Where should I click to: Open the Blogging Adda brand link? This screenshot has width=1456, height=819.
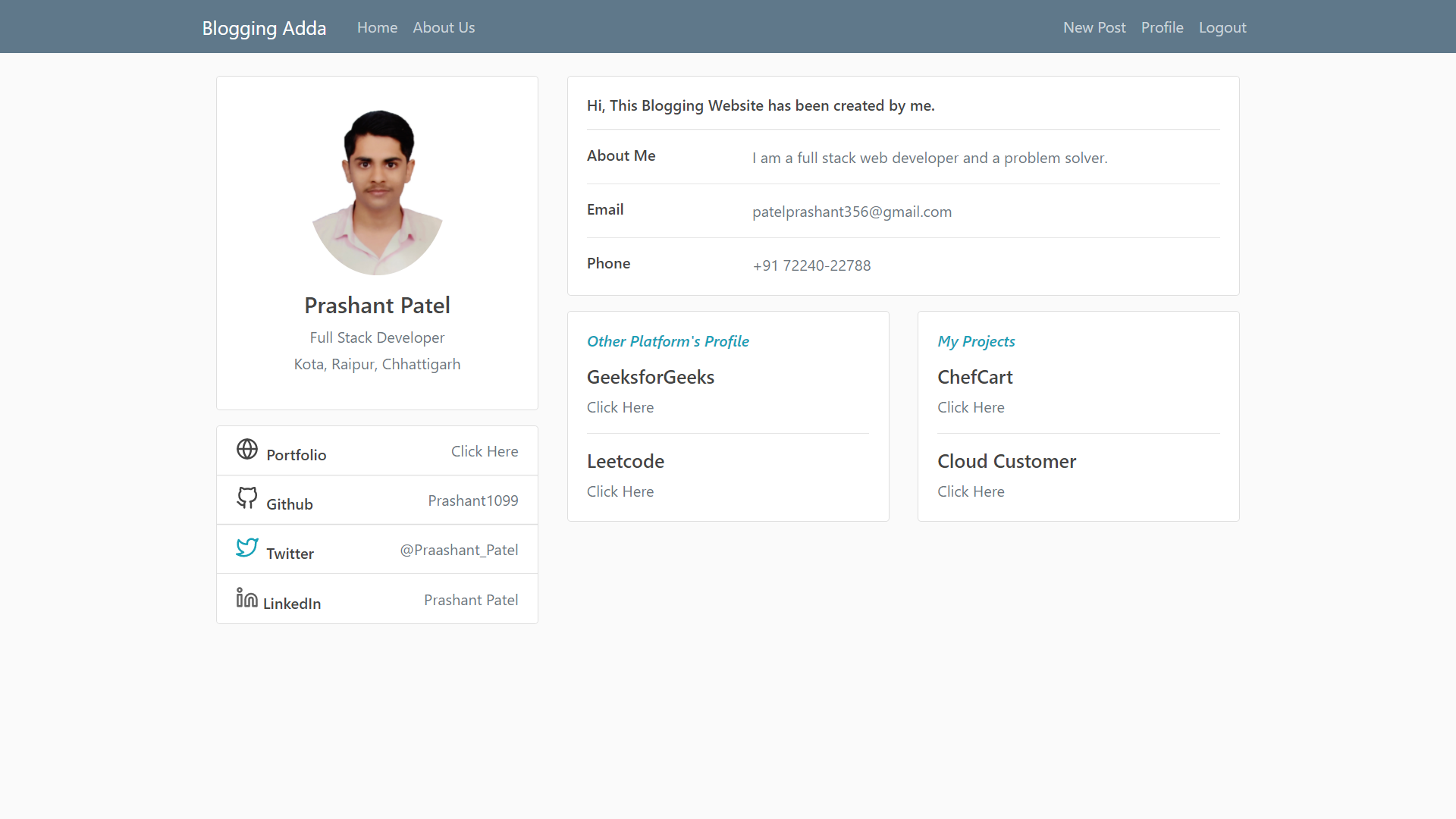pyautogui.click(x=264, y=28)
